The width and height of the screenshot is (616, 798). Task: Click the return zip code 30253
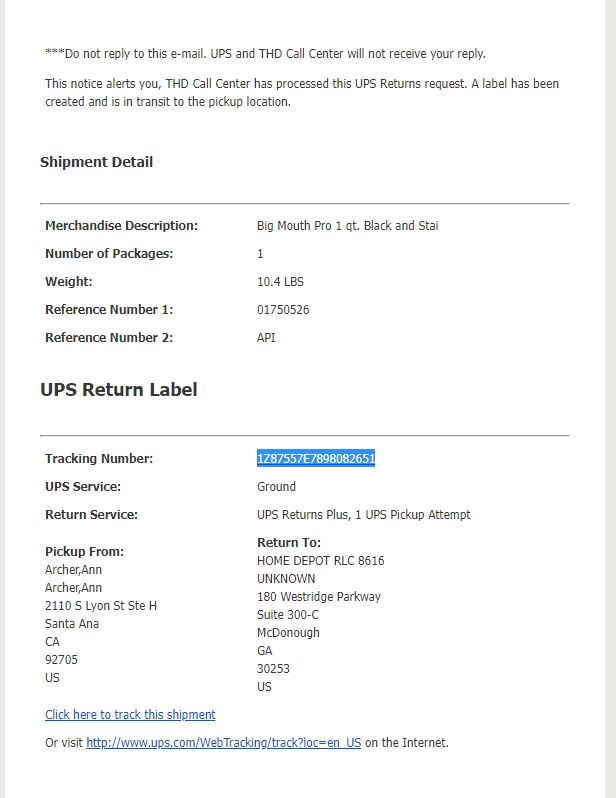pos(273,669)
